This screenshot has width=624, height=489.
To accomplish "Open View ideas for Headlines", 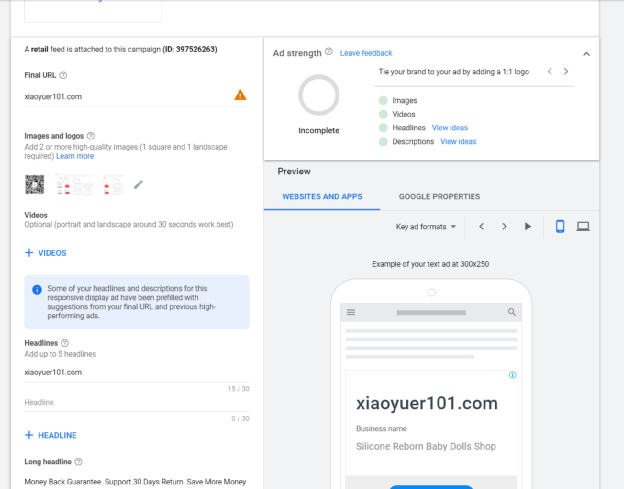I will [450, 128].
